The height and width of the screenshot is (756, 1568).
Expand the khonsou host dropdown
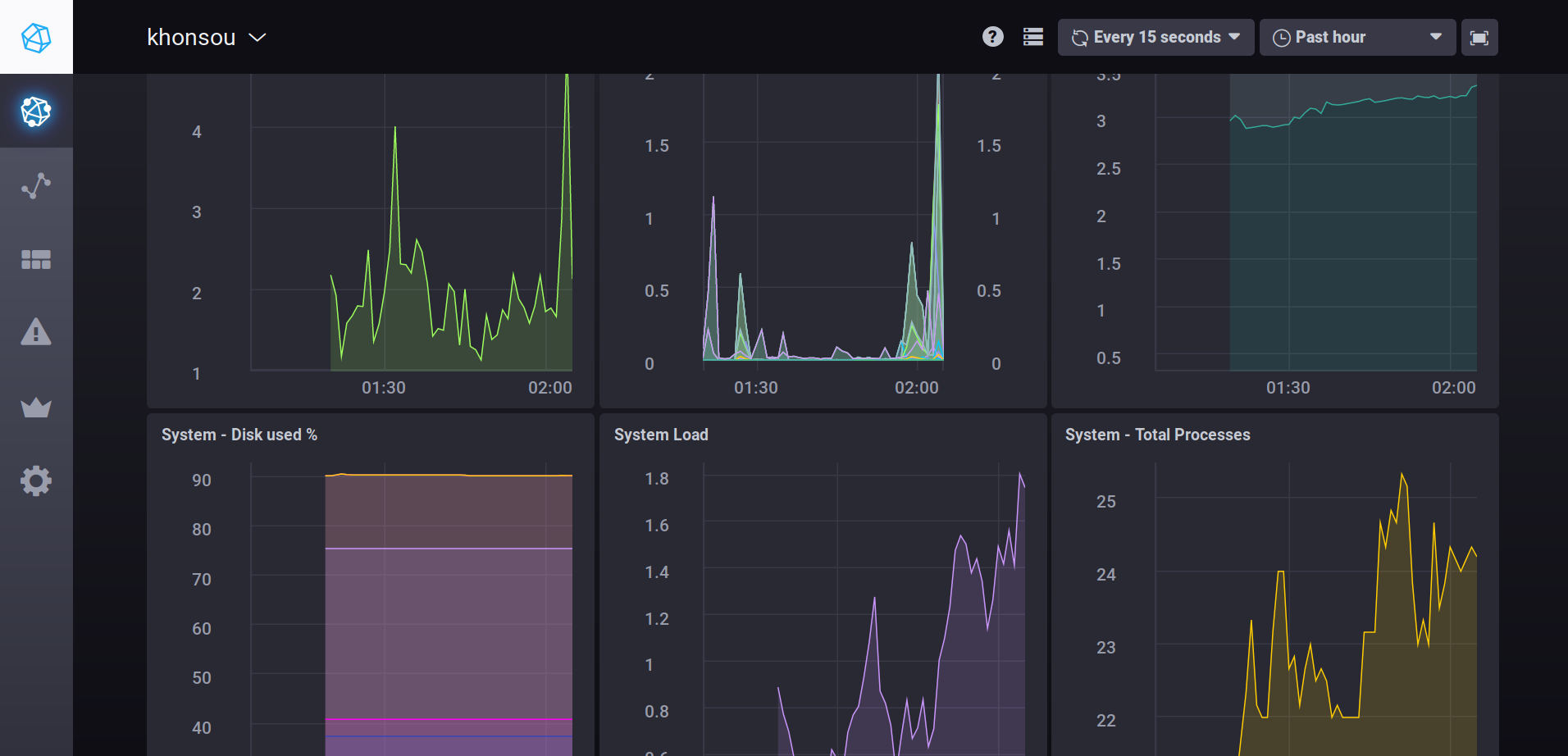(x=206, y=38)
